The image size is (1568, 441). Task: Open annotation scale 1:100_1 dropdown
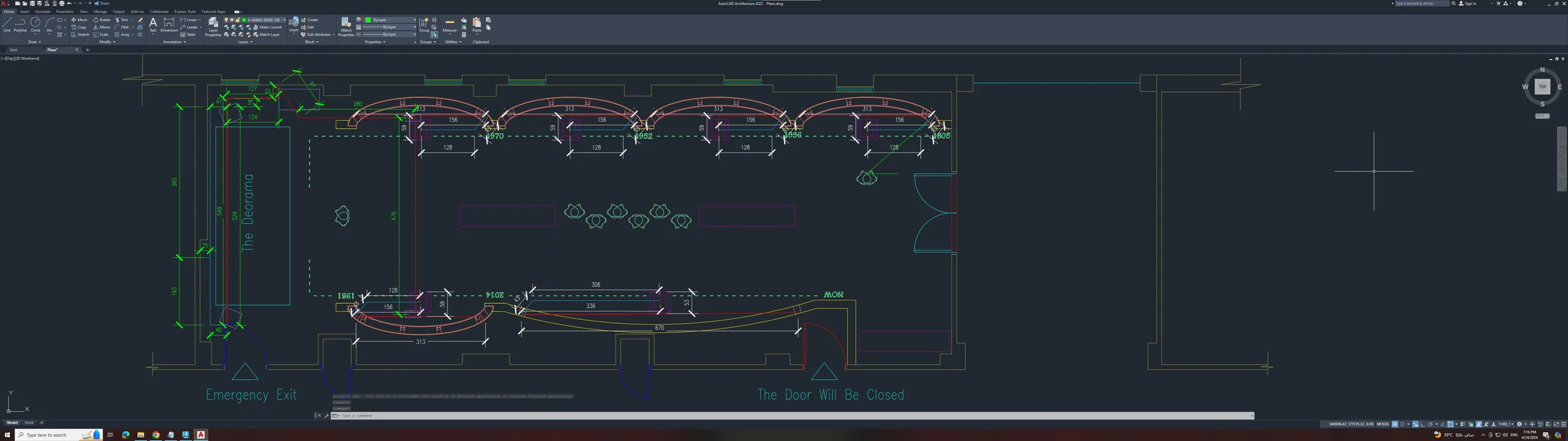click(x=1508, y=424)
